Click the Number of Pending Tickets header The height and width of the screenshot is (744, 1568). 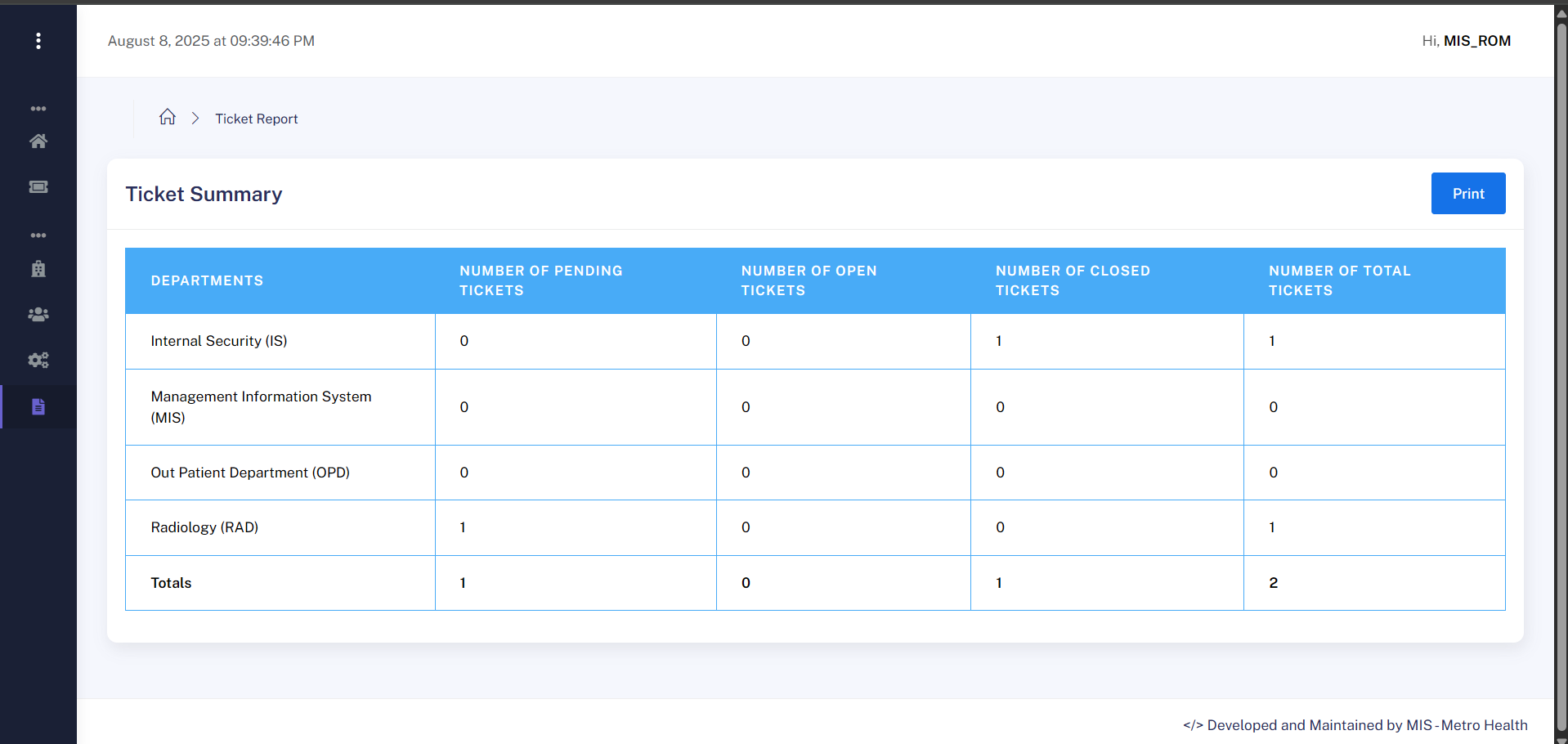coord(540,280)
